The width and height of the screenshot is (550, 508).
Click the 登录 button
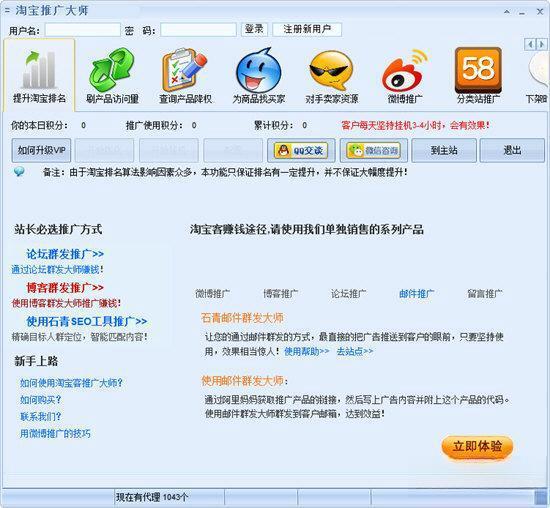[254, 29]
